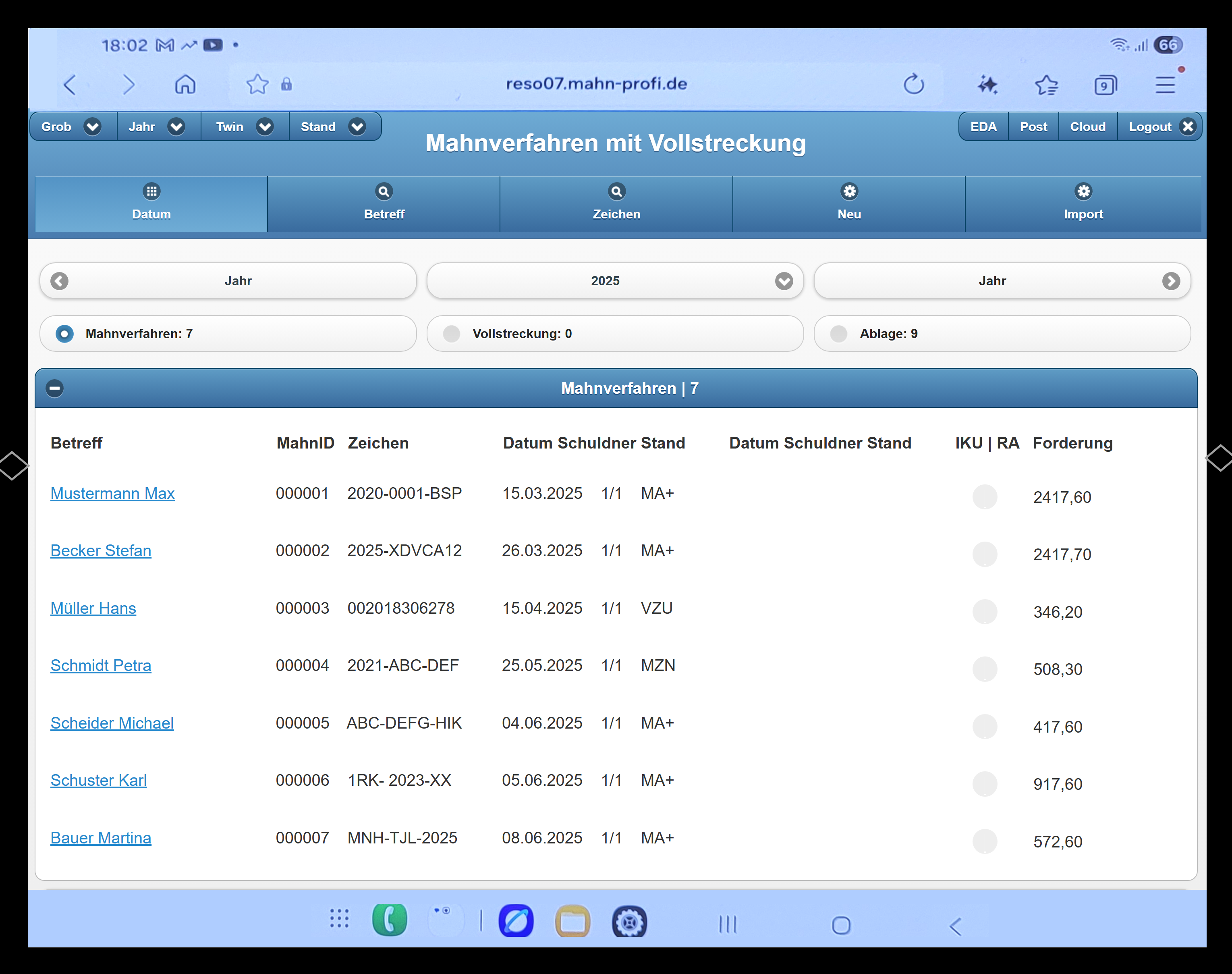Click the bookmarks list star icon
The height and width of the screenshot is (974, 1232).
point(1046,85)
